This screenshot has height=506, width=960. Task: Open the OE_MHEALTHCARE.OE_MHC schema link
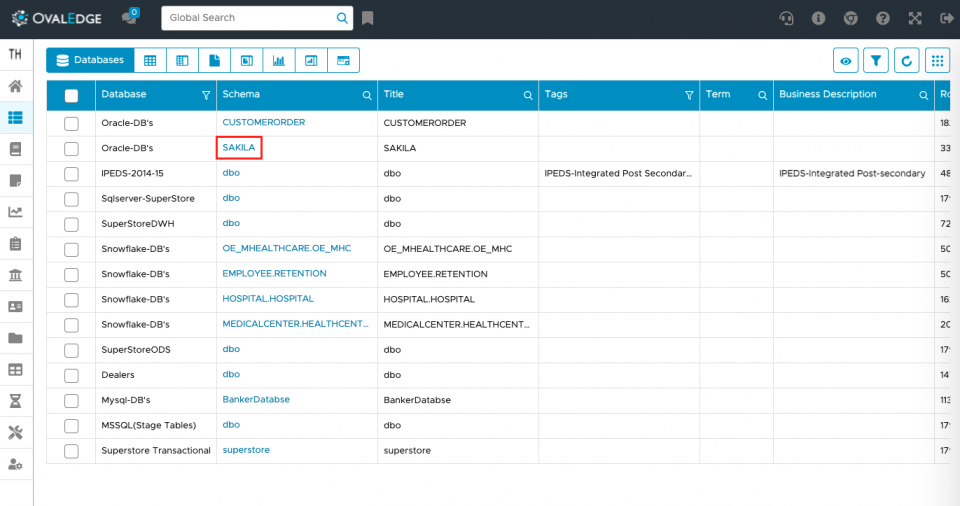point(287,248)
